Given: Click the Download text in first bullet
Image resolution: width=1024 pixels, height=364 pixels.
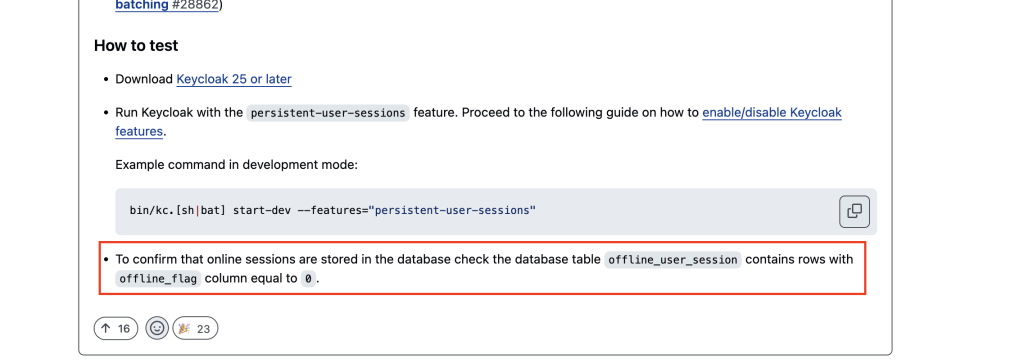Looking at the screenshot, I should 144,79.
